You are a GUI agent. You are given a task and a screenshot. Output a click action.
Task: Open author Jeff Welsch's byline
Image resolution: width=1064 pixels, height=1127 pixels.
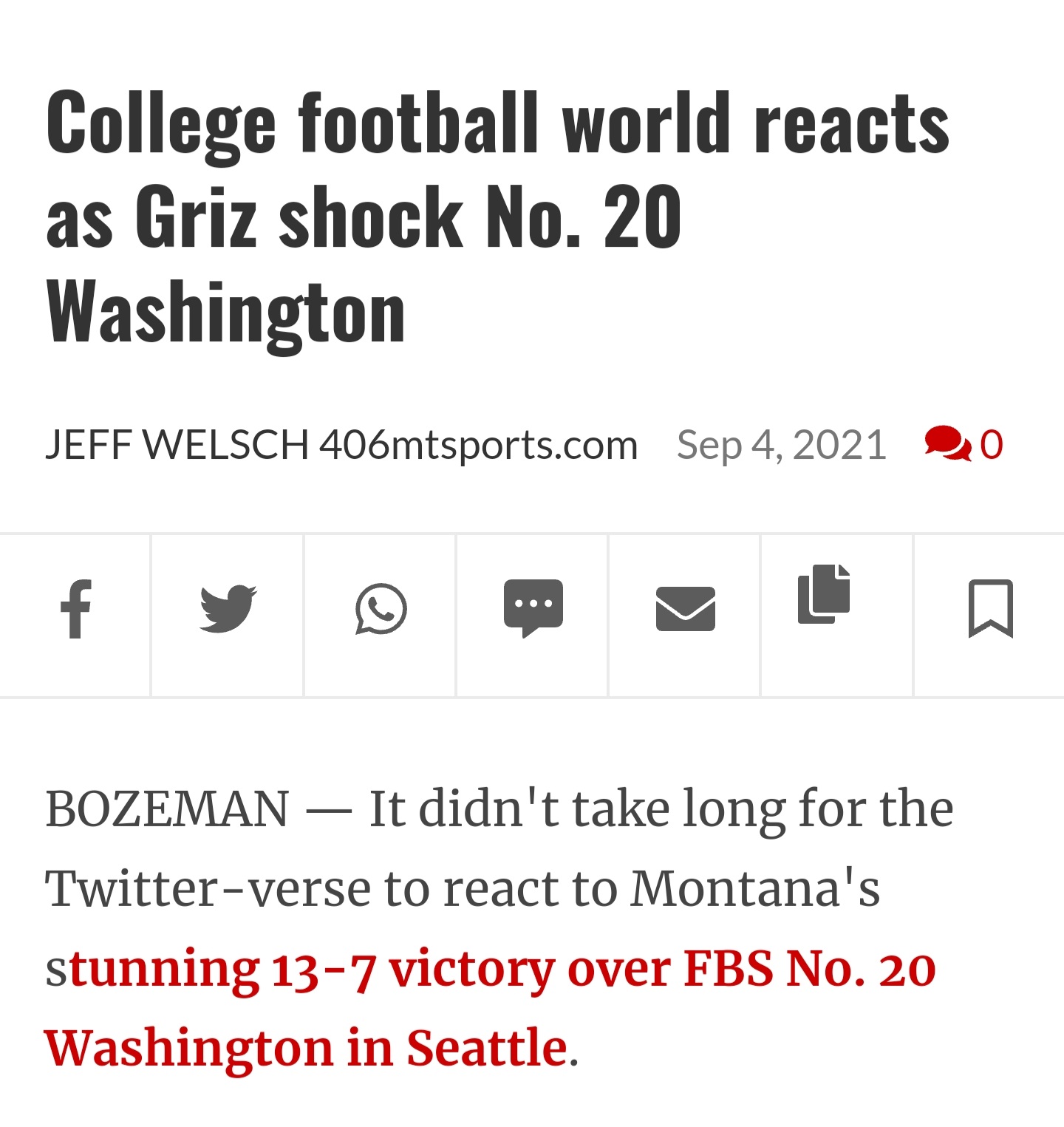[176, 445]
